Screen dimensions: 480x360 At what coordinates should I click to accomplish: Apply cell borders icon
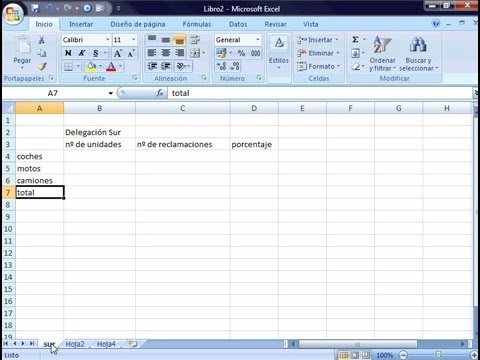68,67
